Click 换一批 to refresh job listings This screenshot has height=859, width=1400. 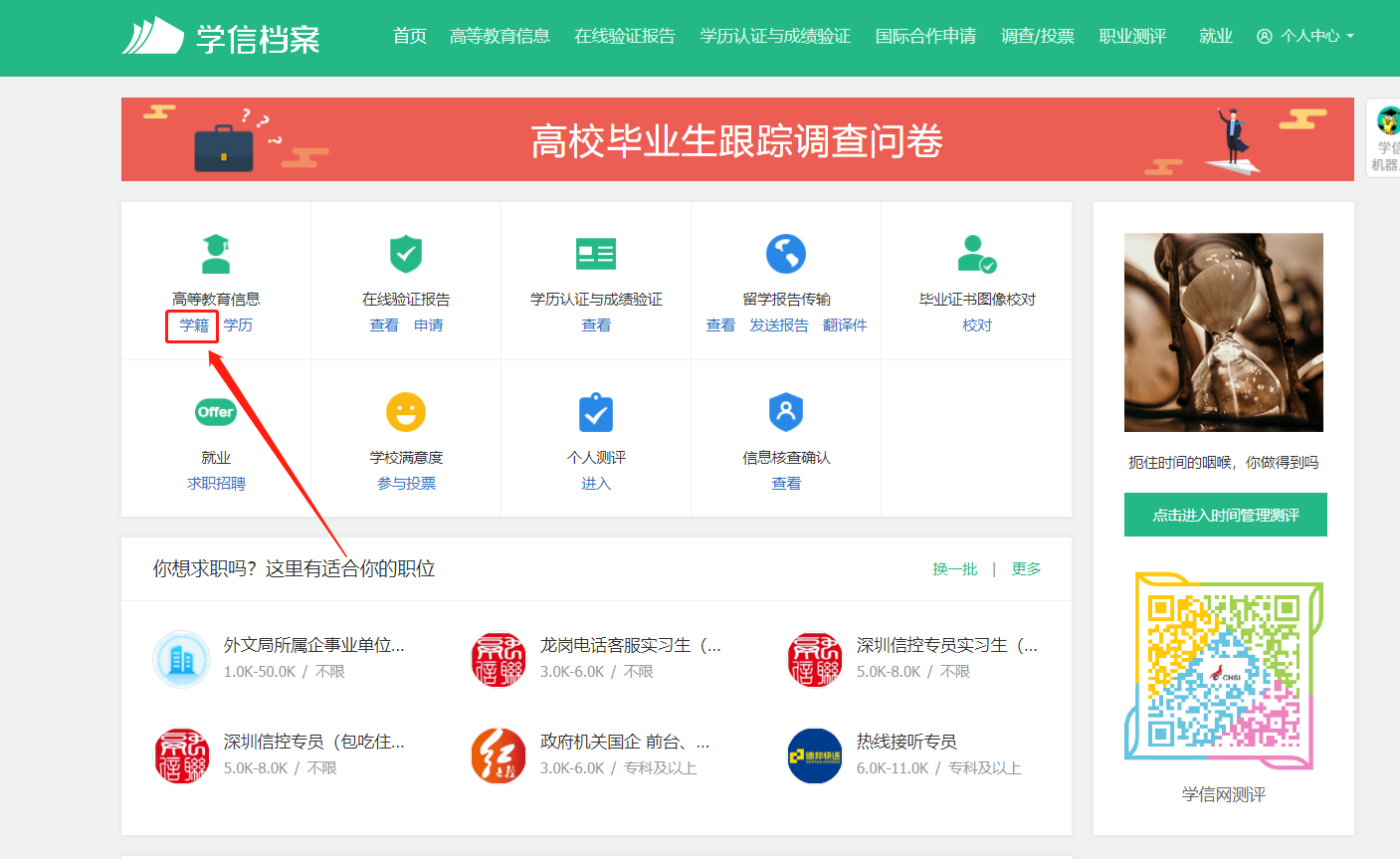[x=954, y=569]
